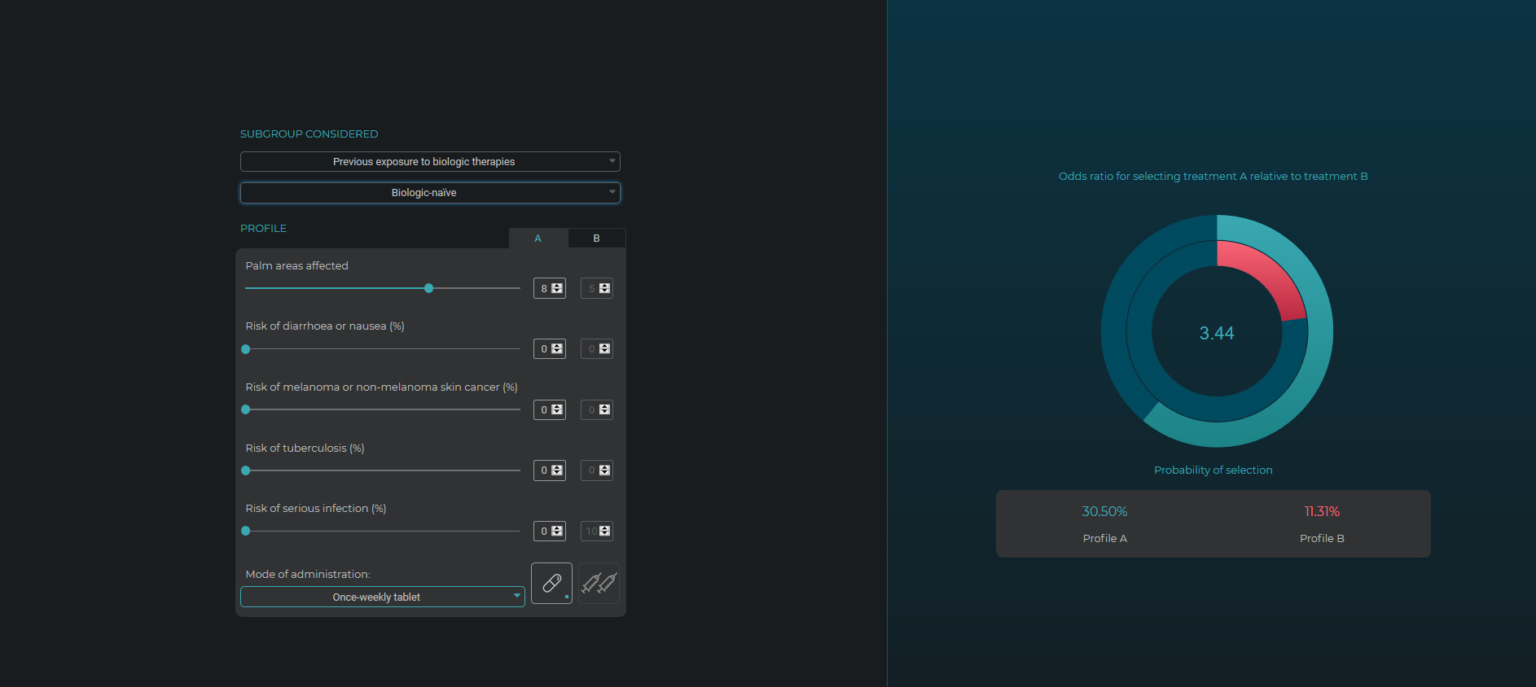Click the diarrhoea or nausea profile A stepper

(x=557, y=349)
